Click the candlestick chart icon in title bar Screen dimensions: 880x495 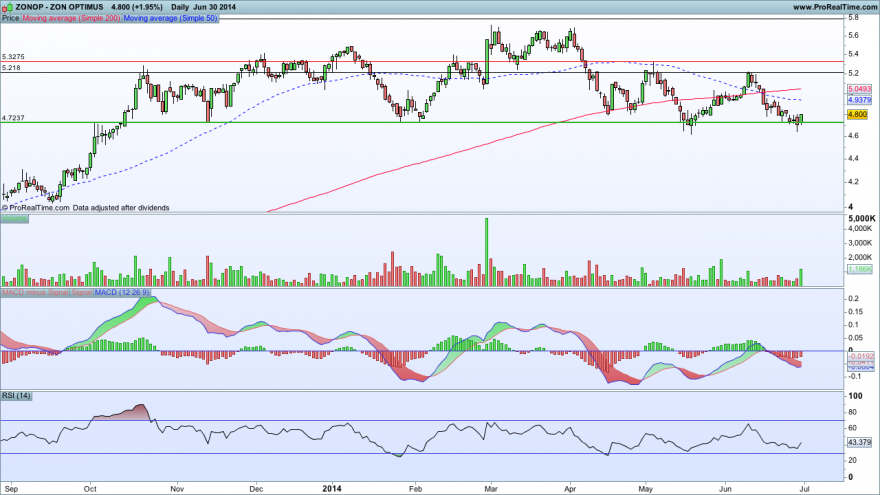[7, 7]
